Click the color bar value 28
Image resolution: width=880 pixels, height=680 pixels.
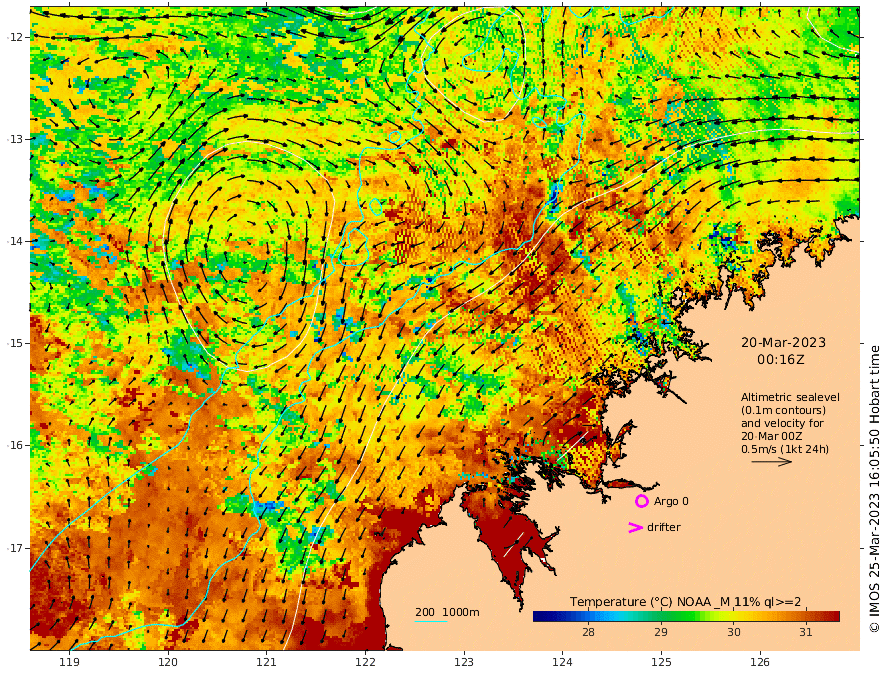click(588, 632)
